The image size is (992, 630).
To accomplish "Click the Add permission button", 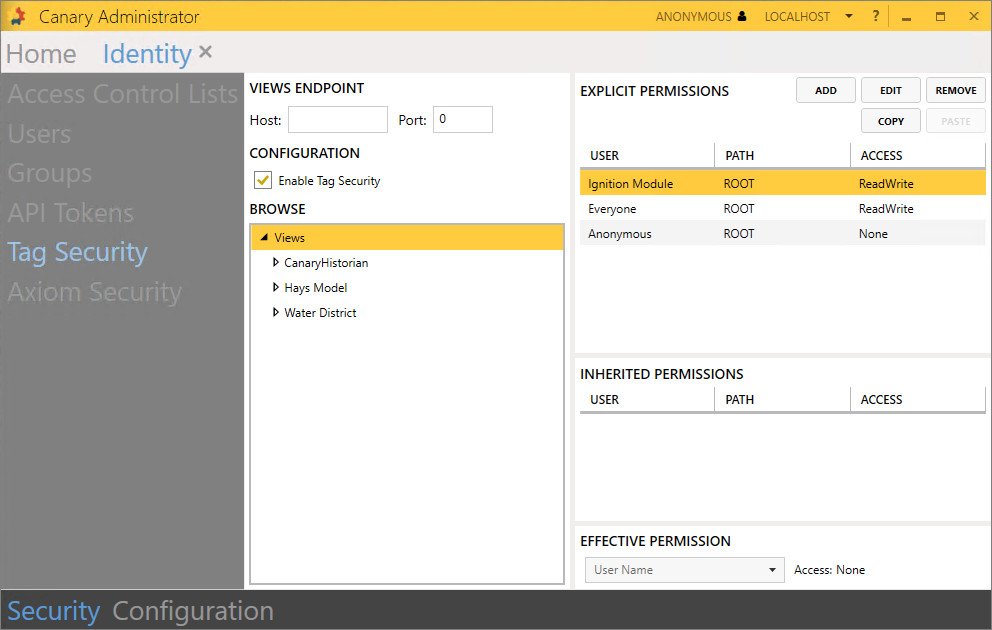I will (825, 91).
